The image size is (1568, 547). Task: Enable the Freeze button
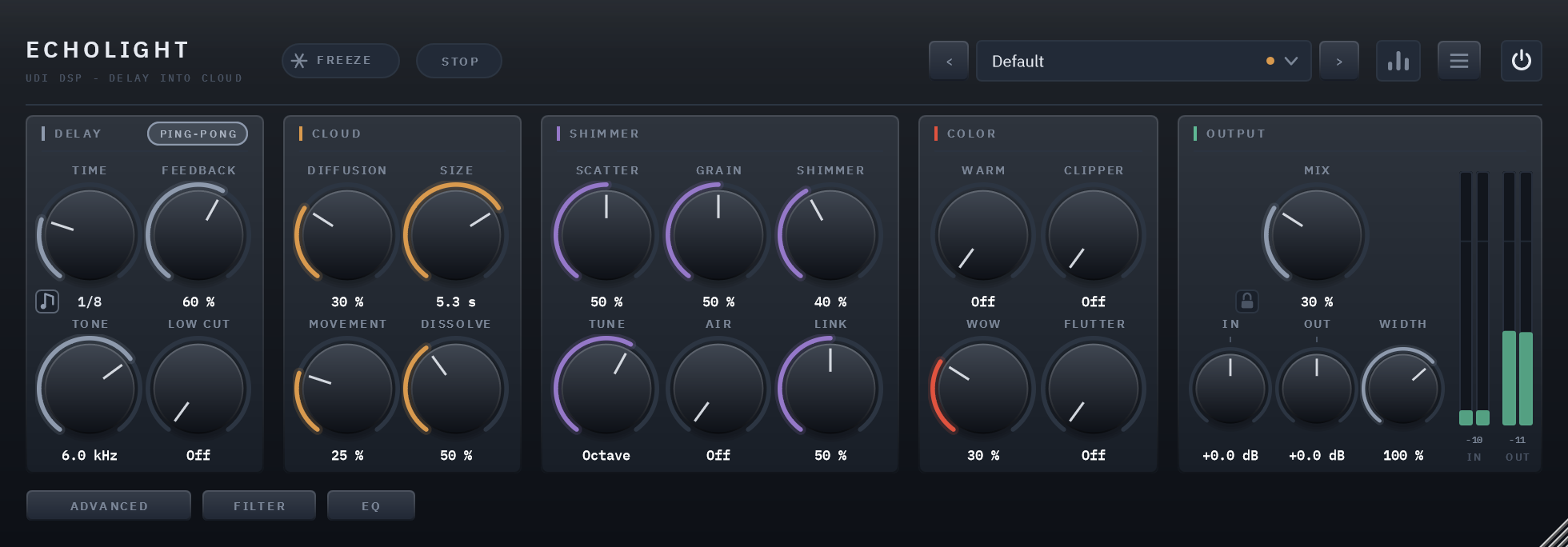coord(341,61)
